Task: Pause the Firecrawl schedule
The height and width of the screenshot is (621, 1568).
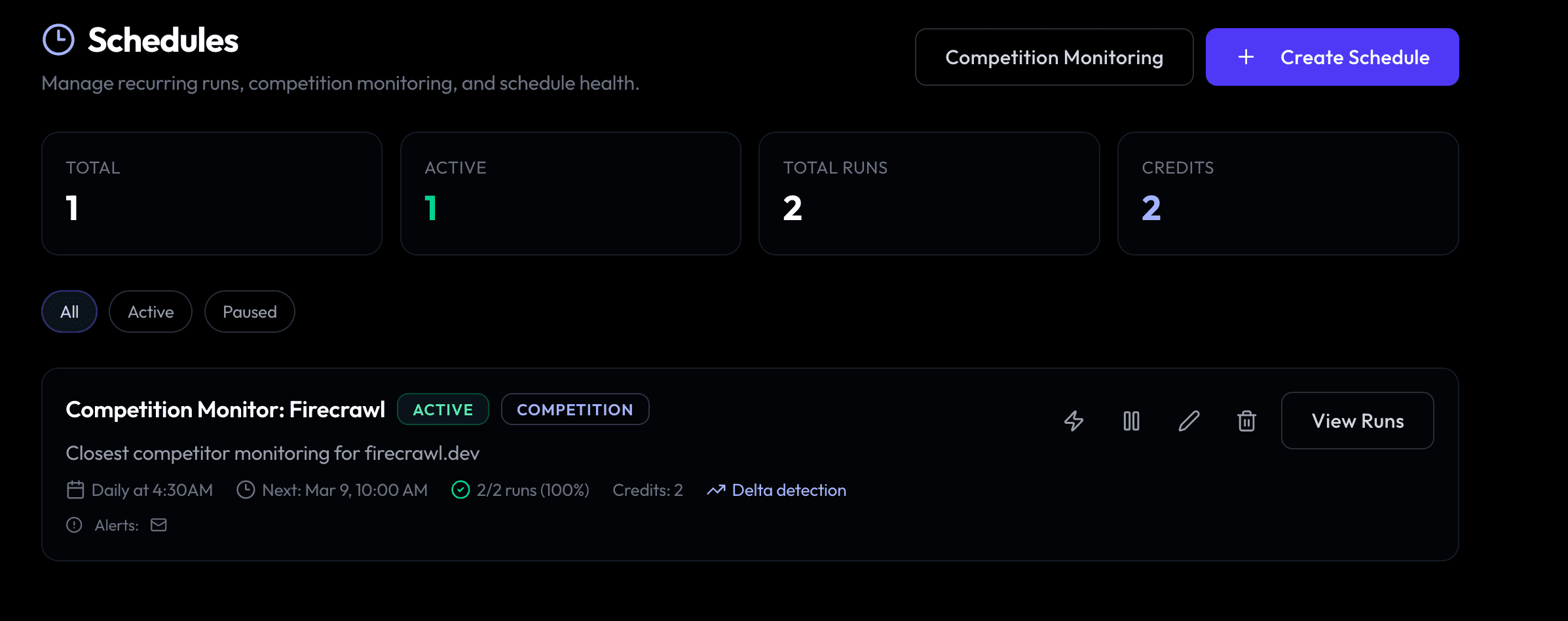Action: (1131, 421)
